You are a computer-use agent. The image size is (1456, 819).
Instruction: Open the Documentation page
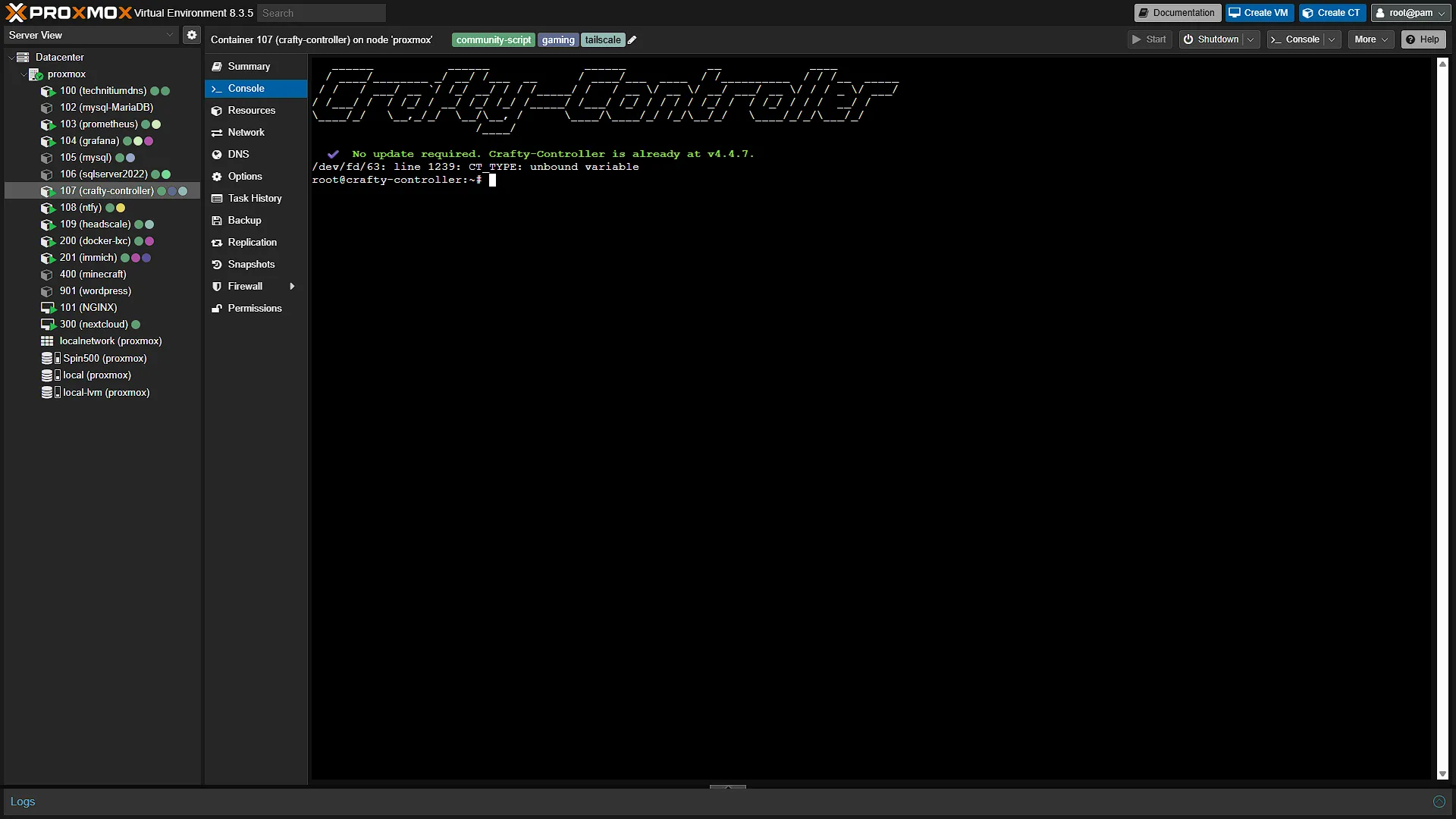click(x=1177, y=13)
